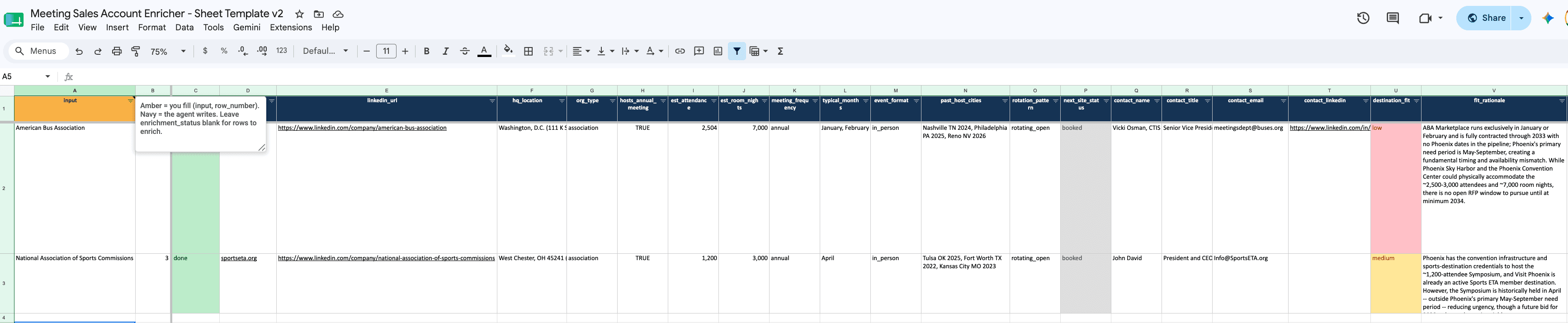
Task: Open the Gemini side panel
Action: coord(1548,18)
